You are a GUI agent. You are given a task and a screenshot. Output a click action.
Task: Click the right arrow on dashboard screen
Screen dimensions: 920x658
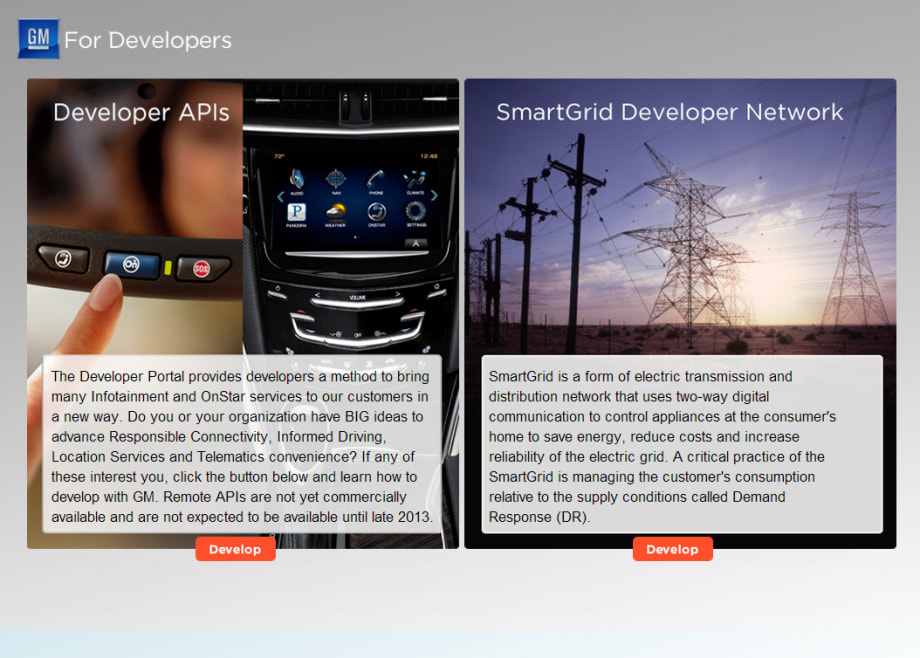434,195
